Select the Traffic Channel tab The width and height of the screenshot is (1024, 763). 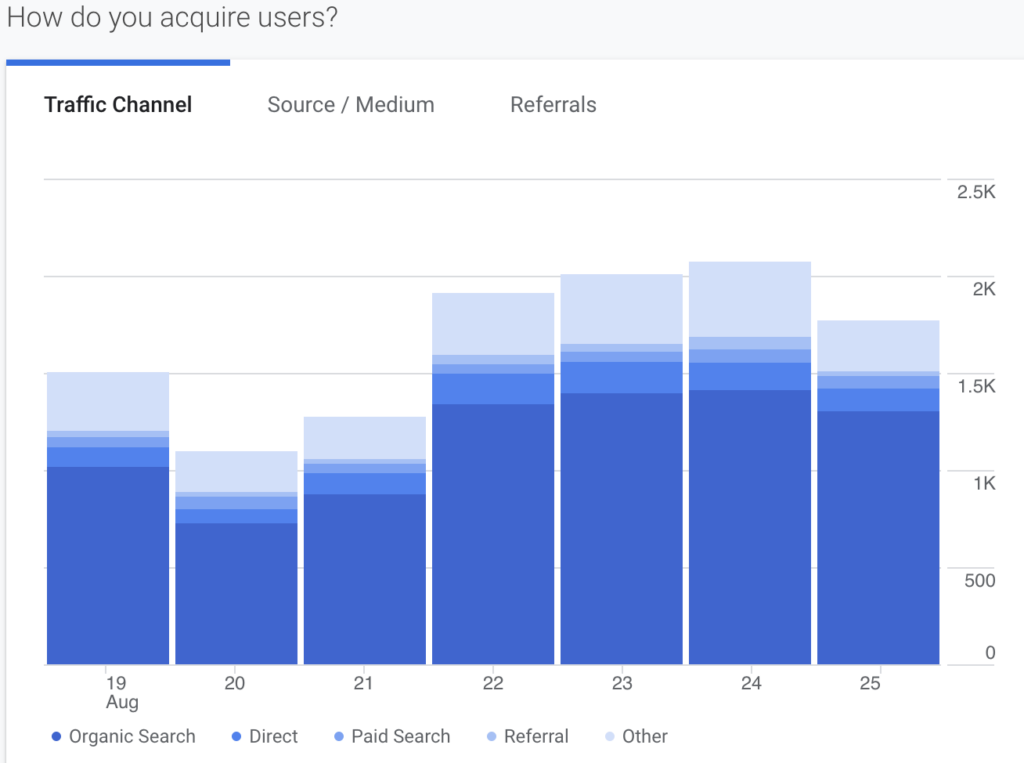(x=117, y=104)
